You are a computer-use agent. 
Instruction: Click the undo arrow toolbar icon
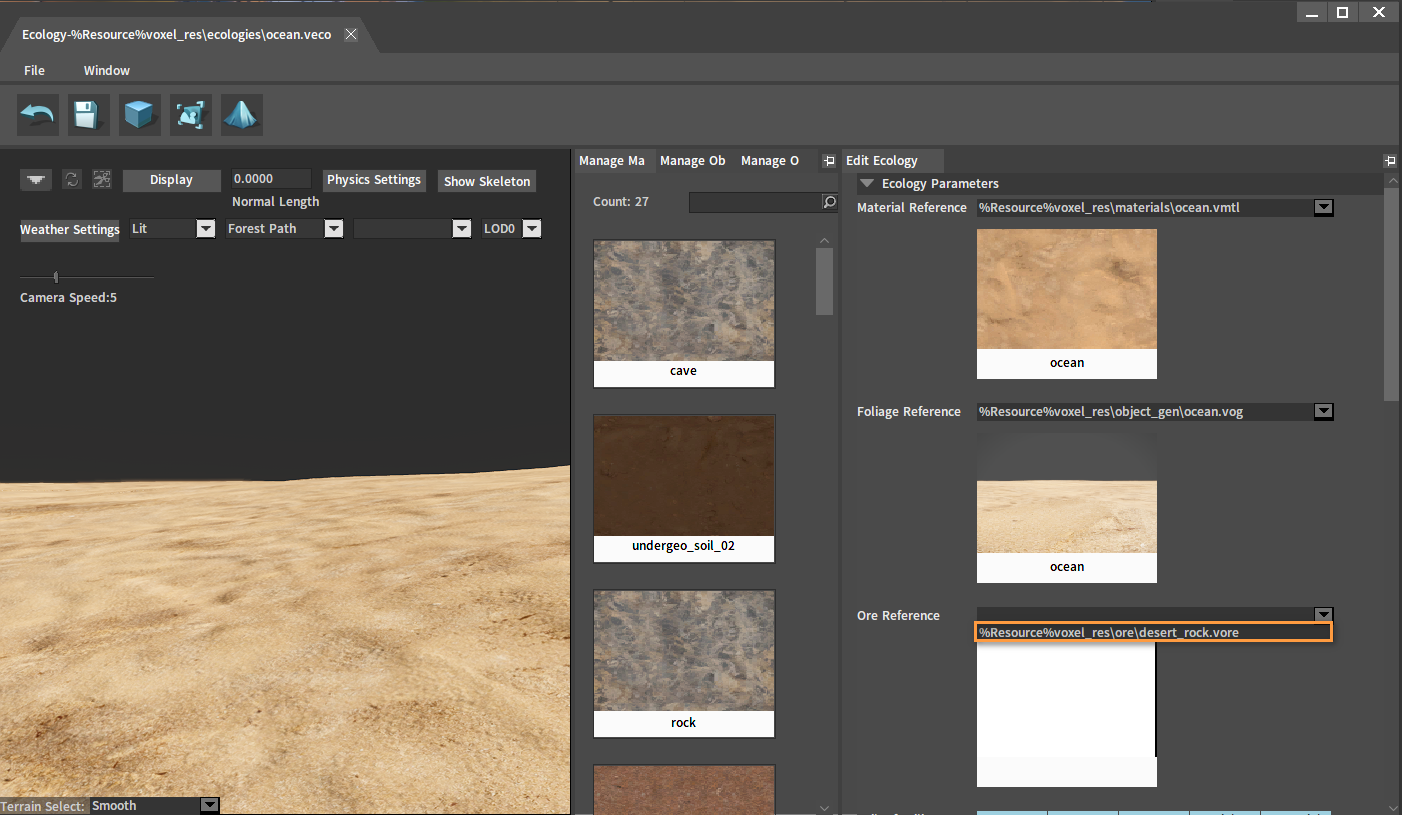click(38, 116)
